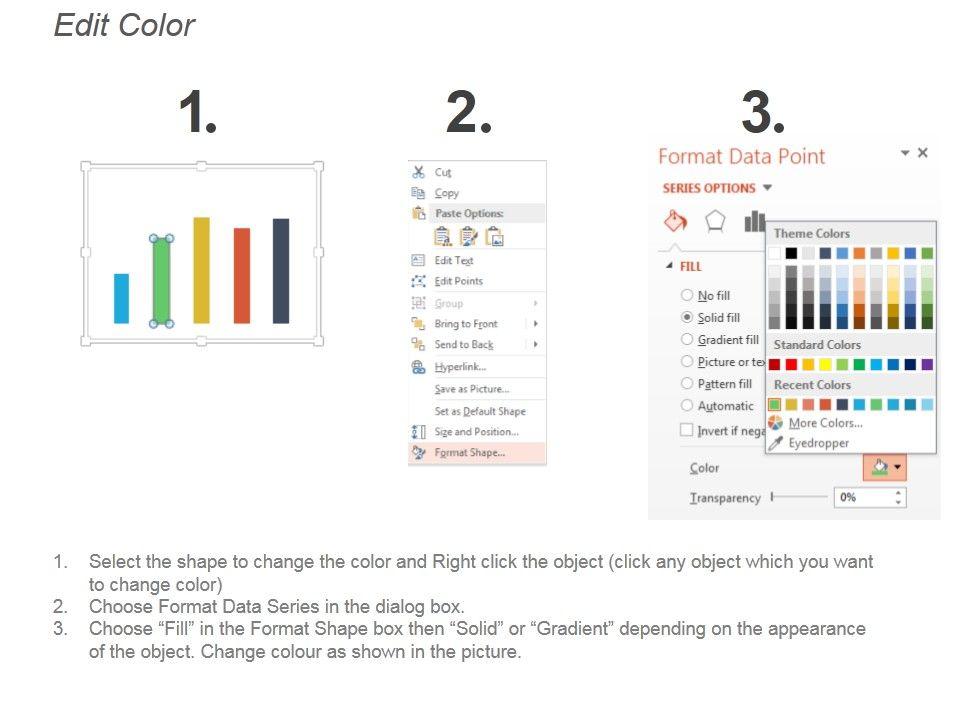This screenshot has height=720, width=960.
Task: Select the No fill radio button
Action: [687, 296]
